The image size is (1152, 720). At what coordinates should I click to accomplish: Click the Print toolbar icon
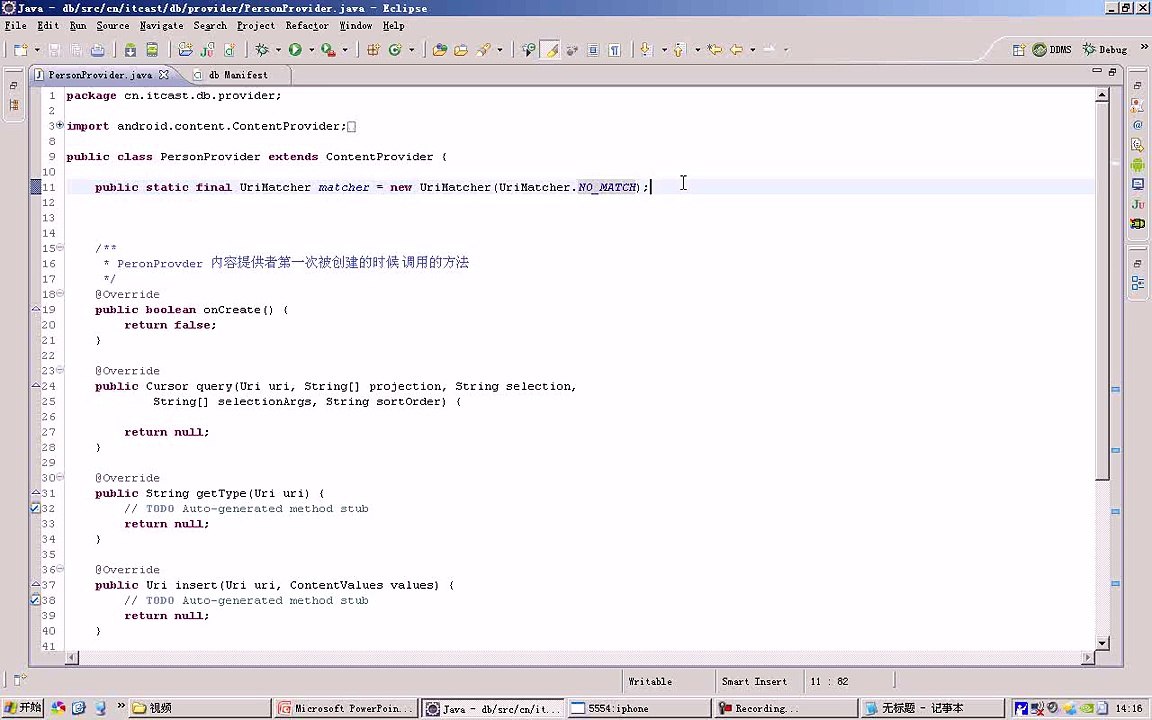pyautogui.click(x=97, y=49)
